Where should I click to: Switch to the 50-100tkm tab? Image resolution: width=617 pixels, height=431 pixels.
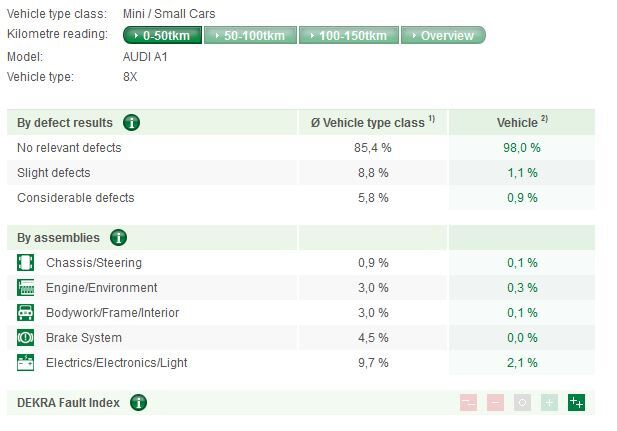point(249,35)
